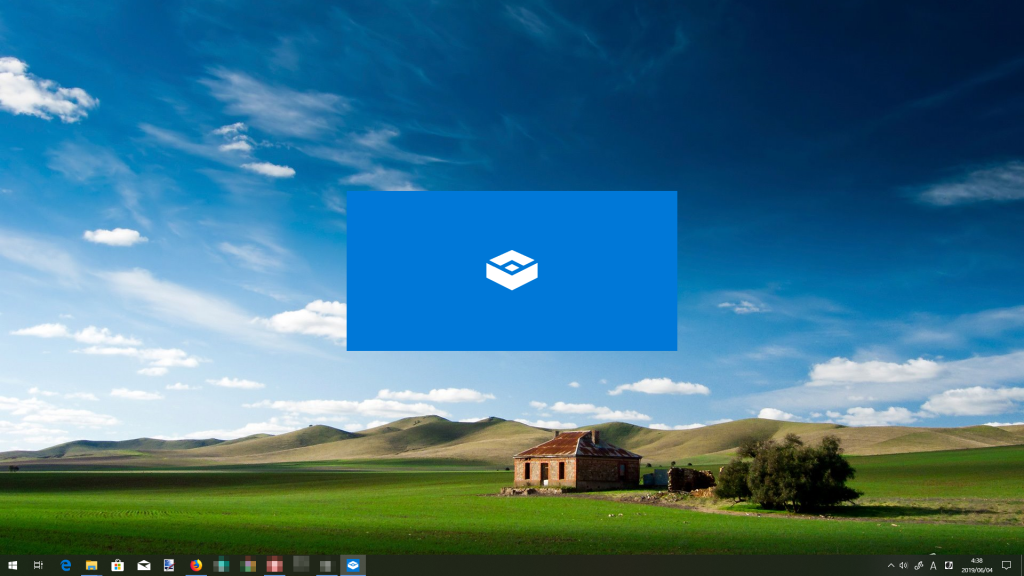The width and height of the screenshot is (1024, 576).
Task: Click the Show Desktop strip at the taskbar's far edge
Action: 1021,565
